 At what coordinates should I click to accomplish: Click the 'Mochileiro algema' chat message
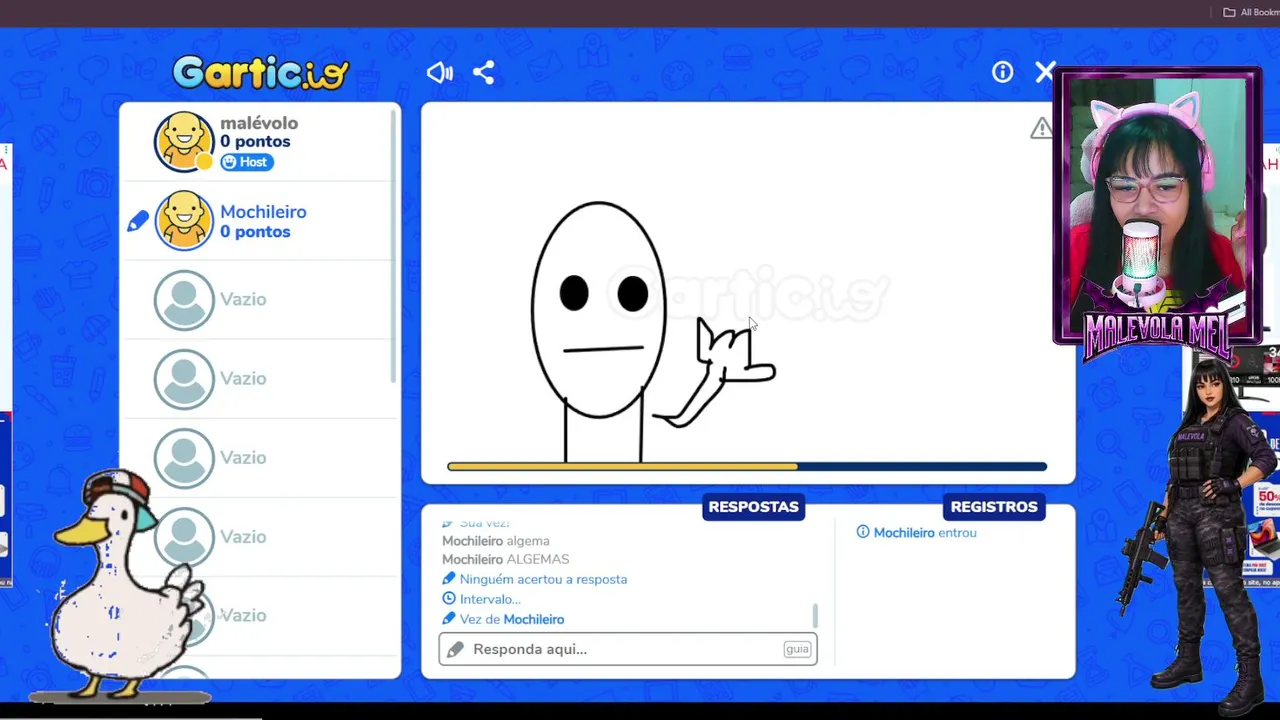[x=496, y=541]
